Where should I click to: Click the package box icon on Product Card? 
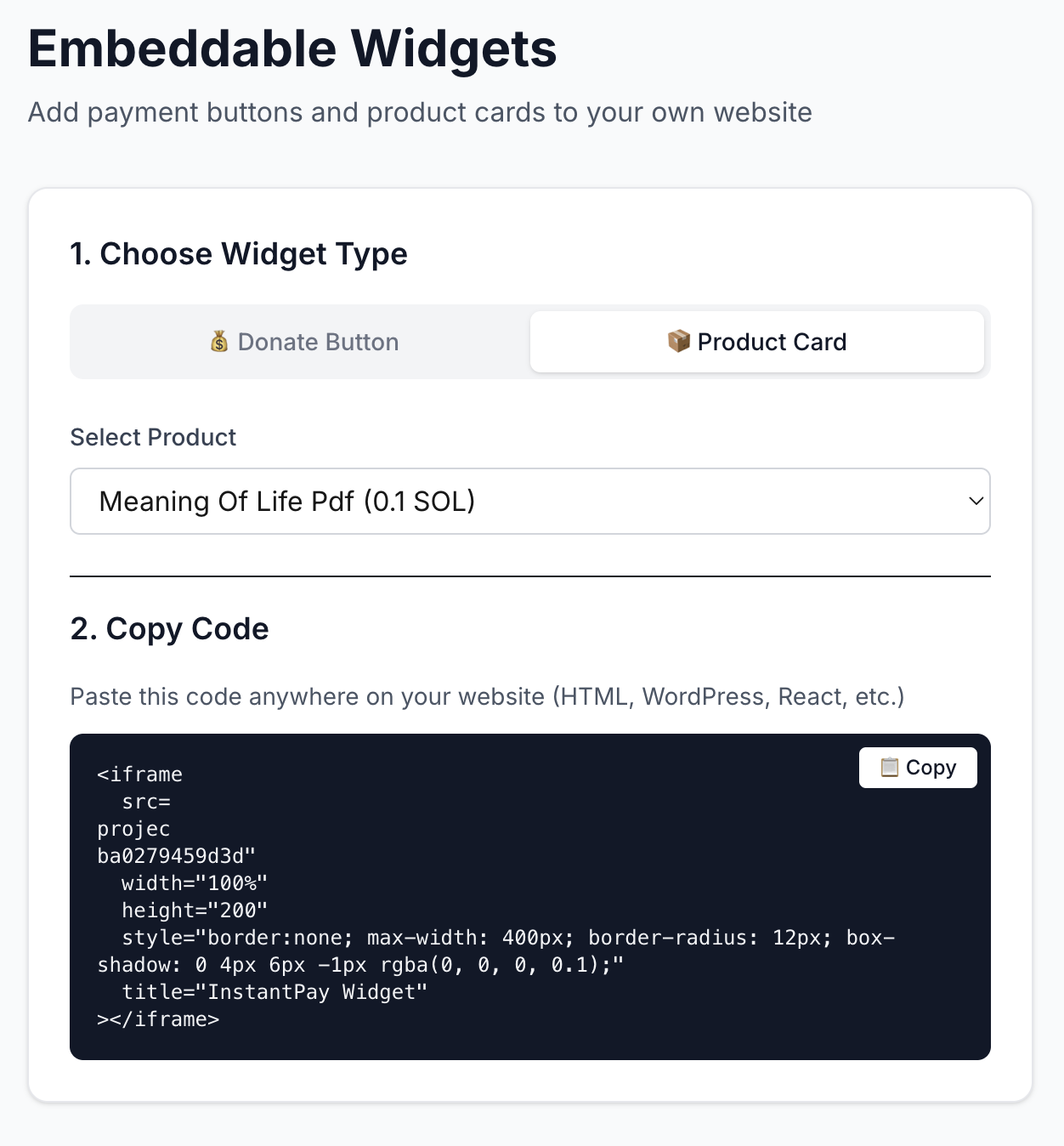(x=678, y=342)
